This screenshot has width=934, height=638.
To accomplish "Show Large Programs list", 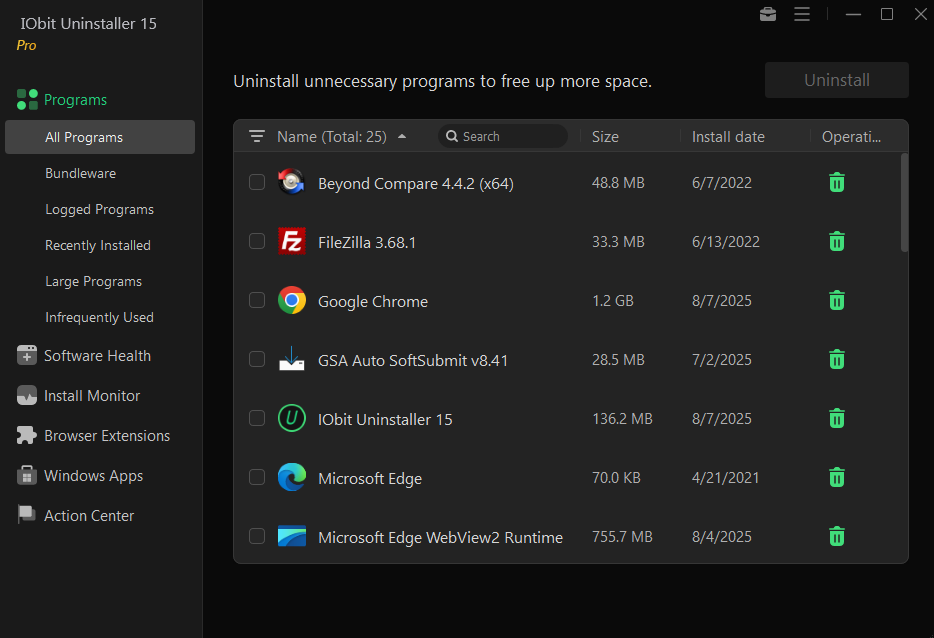I will [94, 281].
